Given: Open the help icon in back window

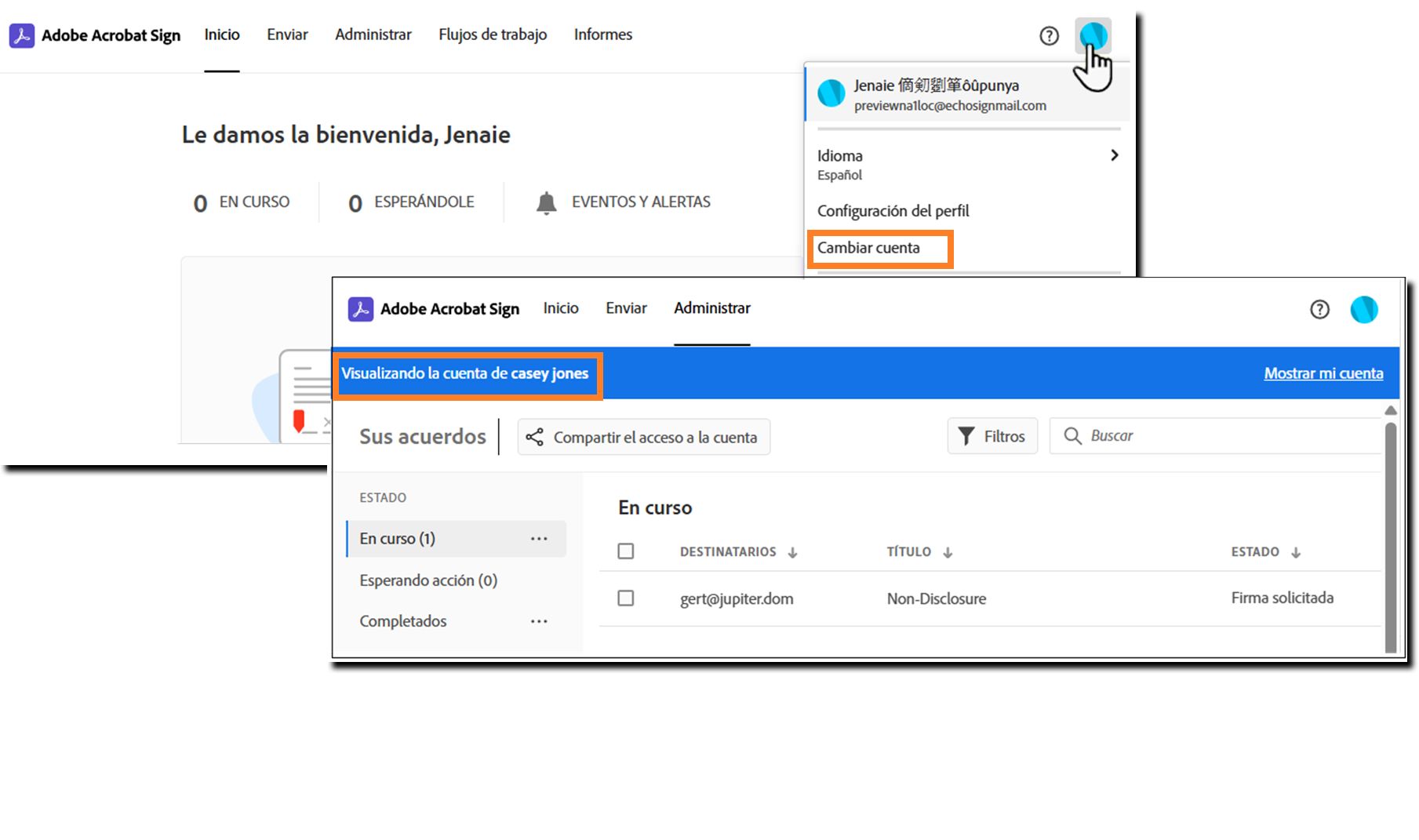Looking at the screenshot, I should click(x=1049, y=35).
